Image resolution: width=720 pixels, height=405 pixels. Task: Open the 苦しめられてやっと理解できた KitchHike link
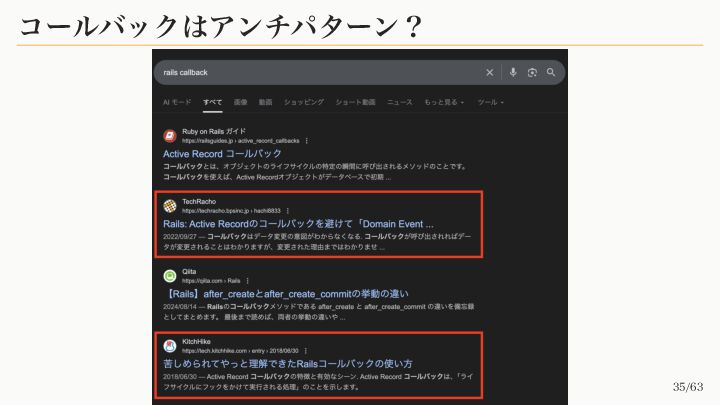[288, 364]
